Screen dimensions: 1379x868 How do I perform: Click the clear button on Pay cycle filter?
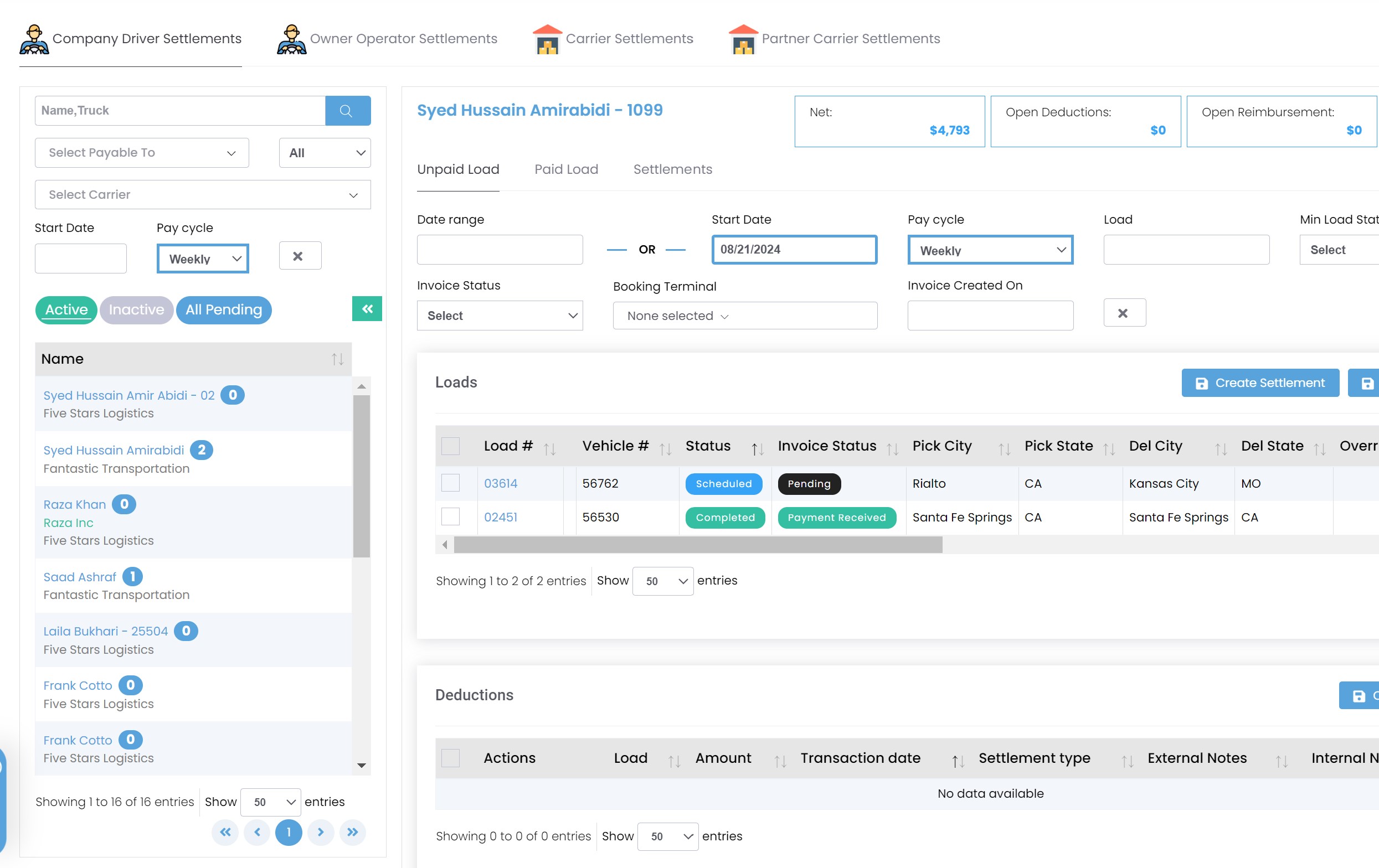coord(297,256)
